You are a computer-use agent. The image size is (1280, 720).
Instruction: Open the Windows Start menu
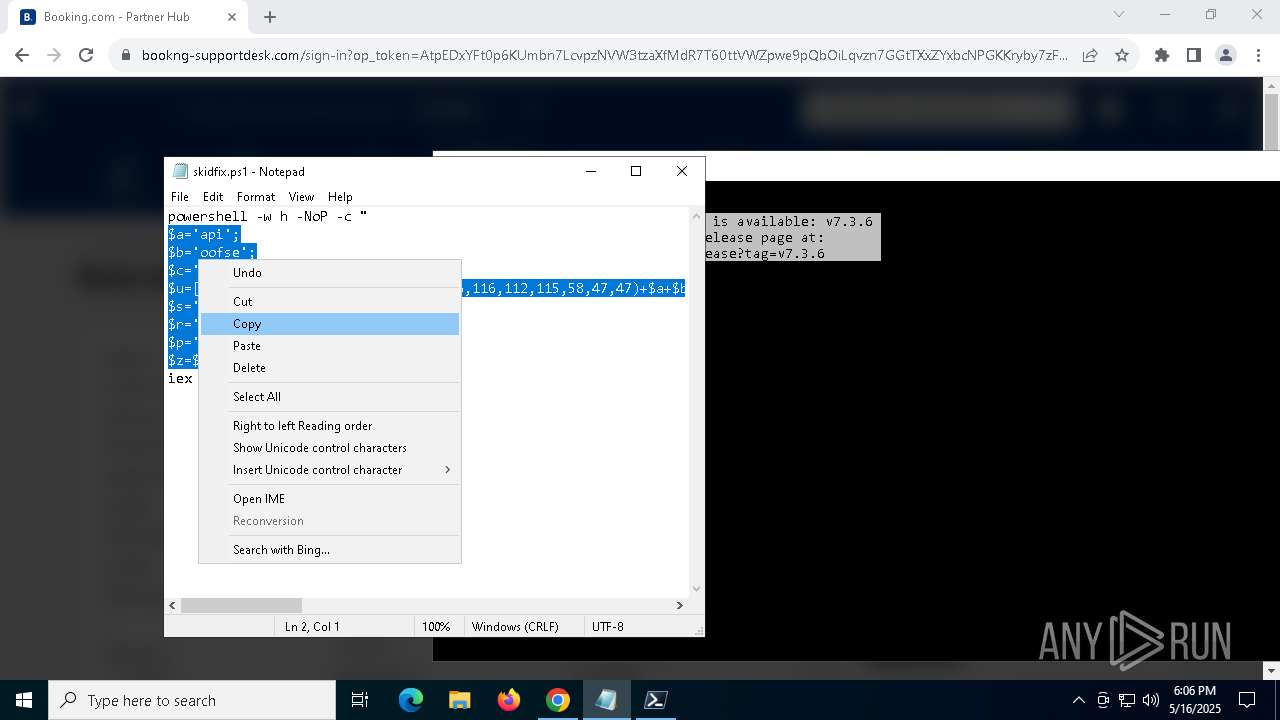click(24, 700)
